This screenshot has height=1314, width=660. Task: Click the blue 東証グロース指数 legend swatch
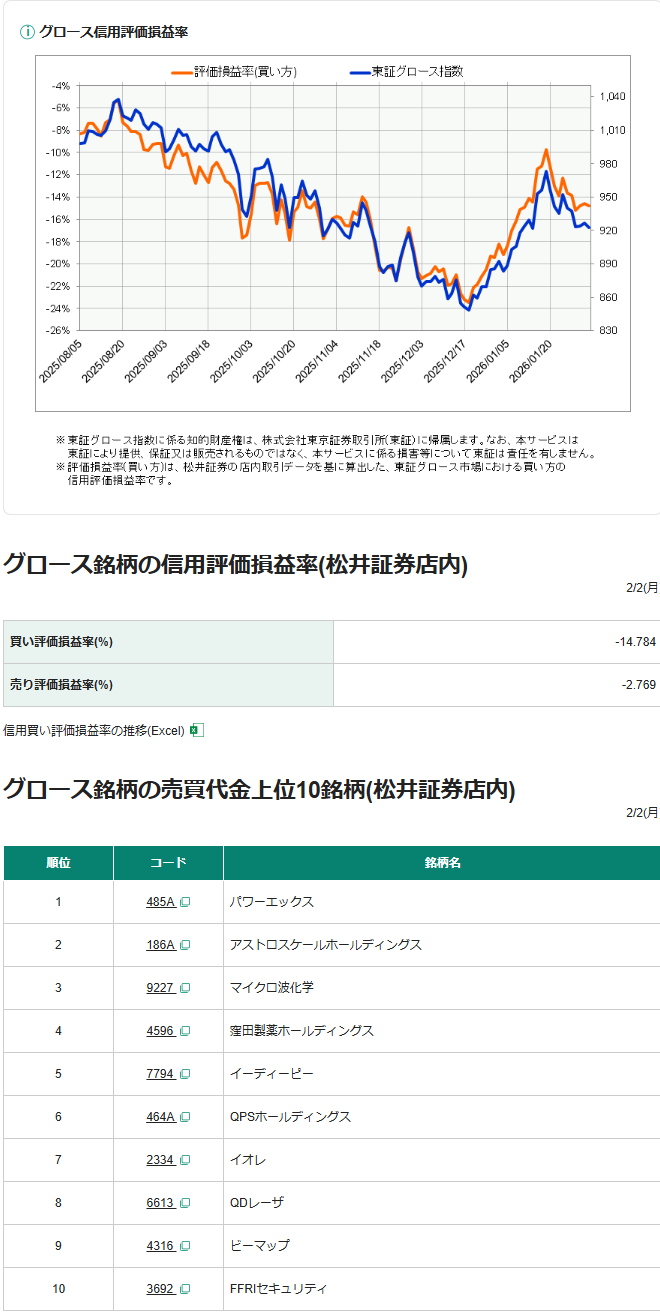(x=359, y=72)
